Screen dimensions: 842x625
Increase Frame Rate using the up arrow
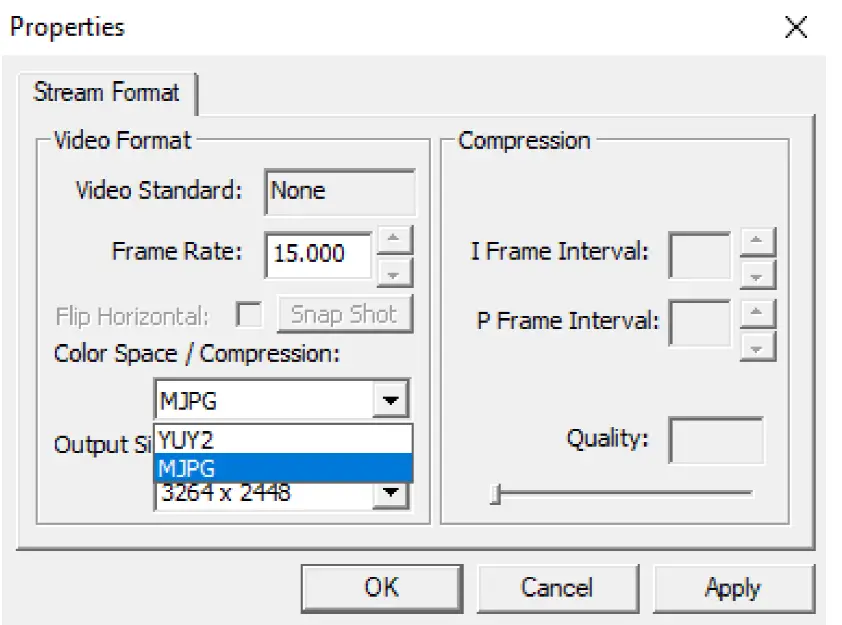[x=394, y=243]
